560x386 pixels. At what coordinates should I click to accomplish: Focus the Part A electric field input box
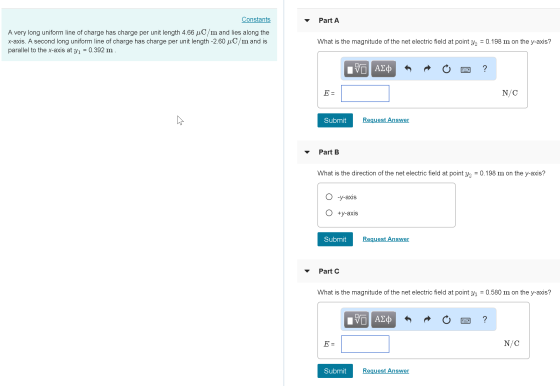365,93
